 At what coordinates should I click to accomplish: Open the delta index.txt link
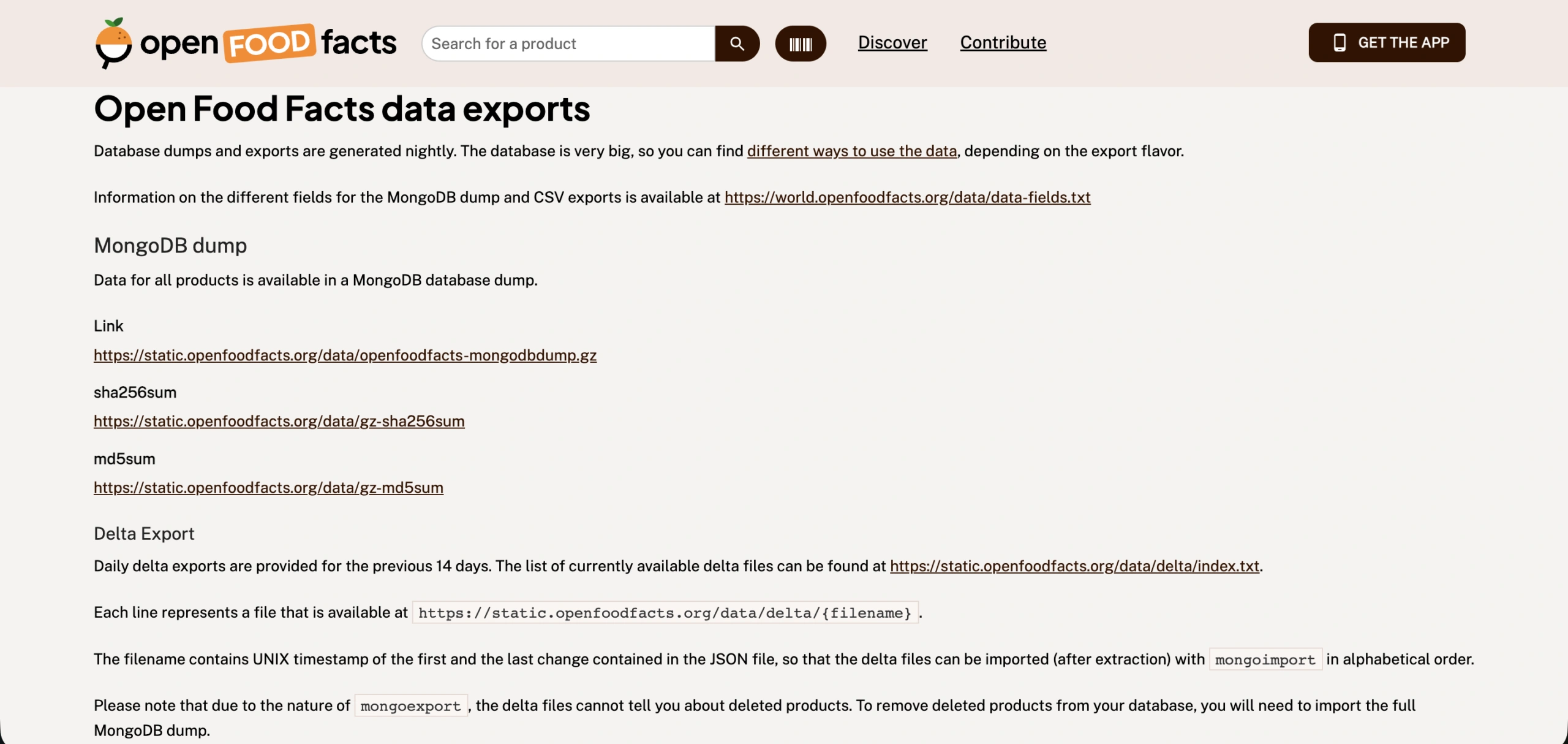(1075, 566)
